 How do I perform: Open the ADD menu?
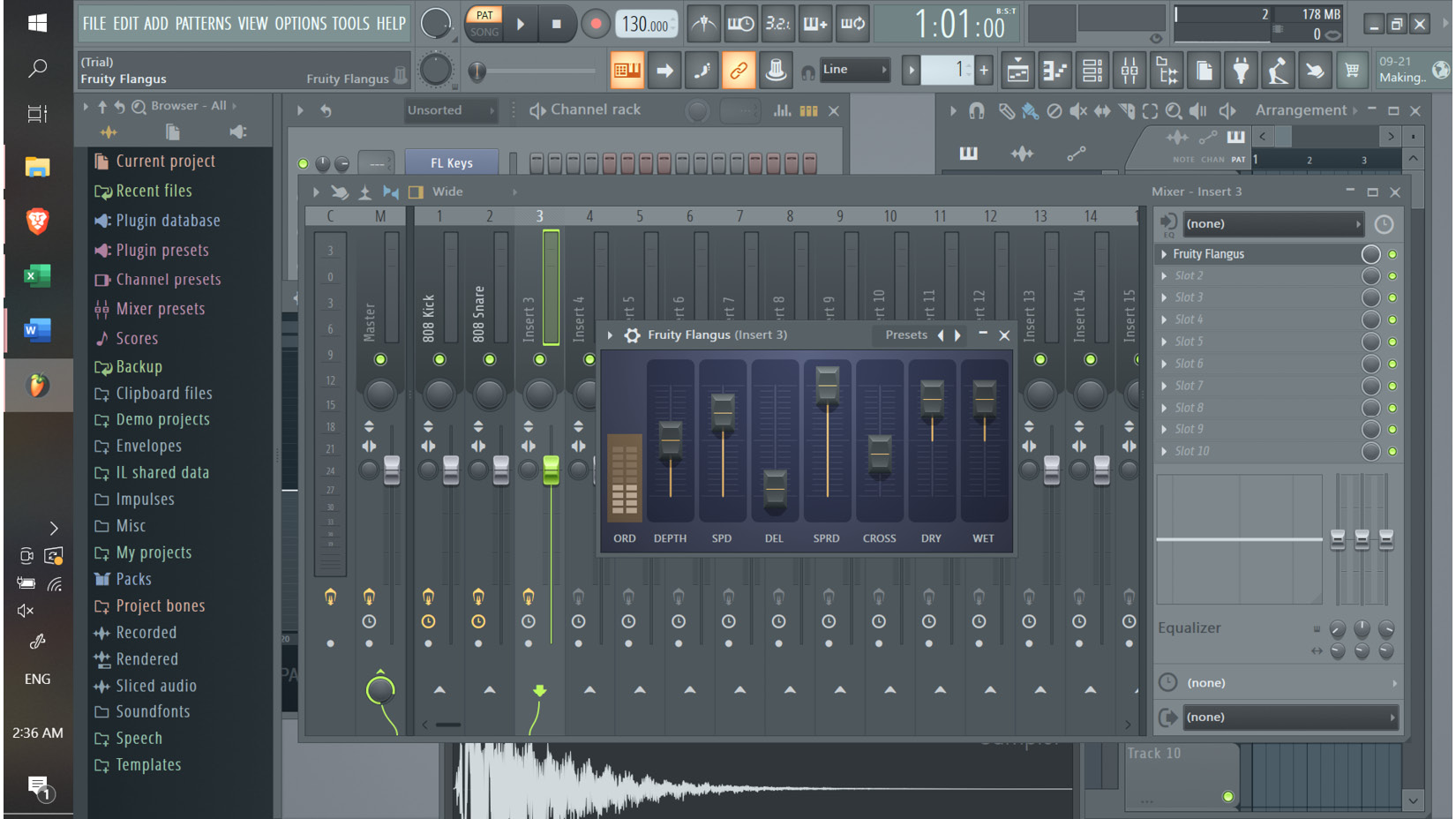[156, 24]
